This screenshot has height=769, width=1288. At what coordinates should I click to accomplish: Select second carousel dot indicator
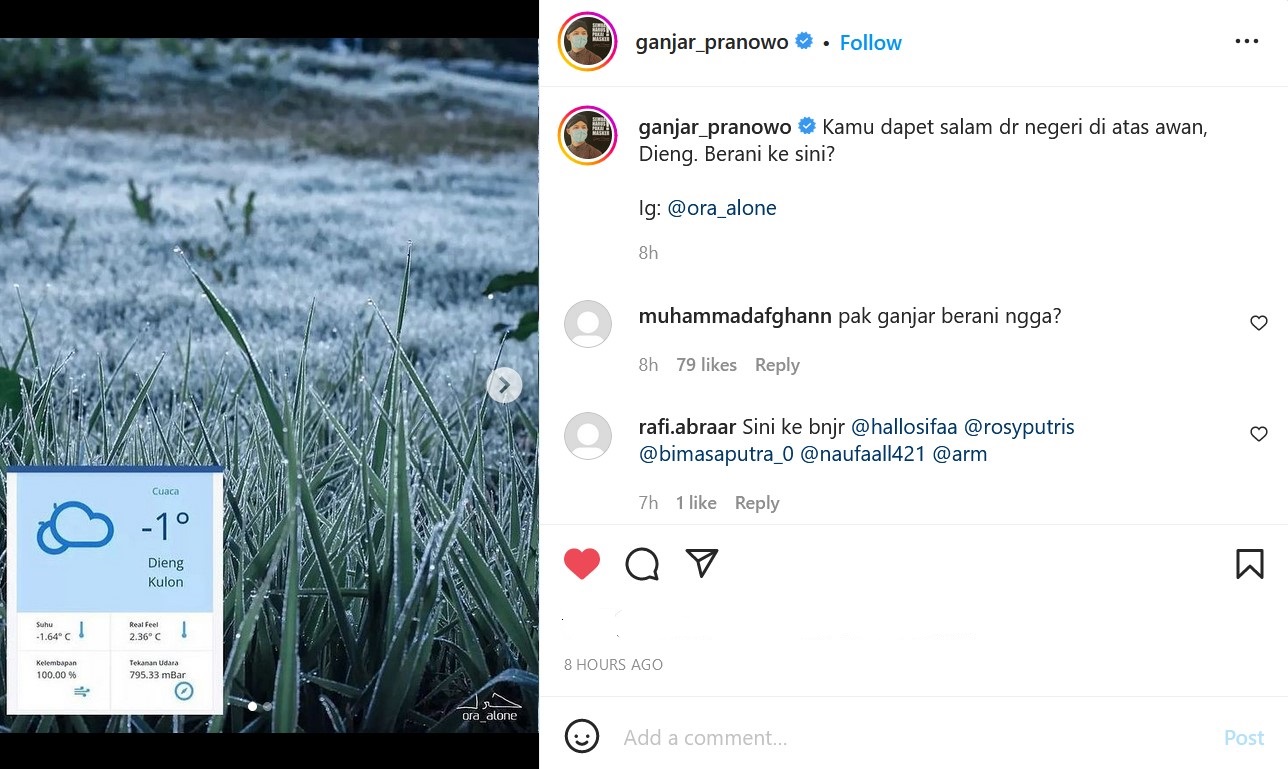(267, 706)
